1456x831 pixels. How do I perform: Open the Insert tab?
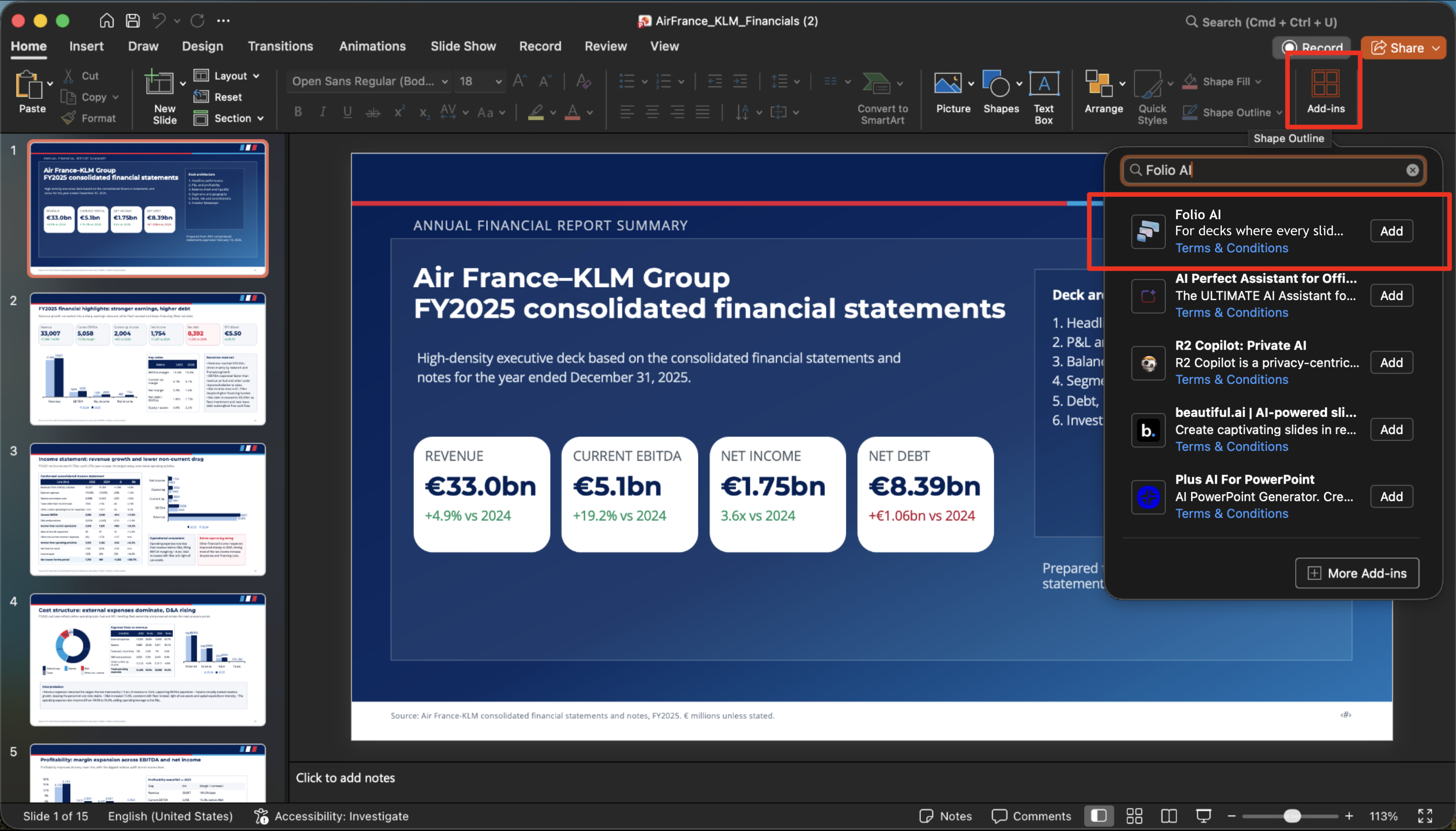coord(86,46)
